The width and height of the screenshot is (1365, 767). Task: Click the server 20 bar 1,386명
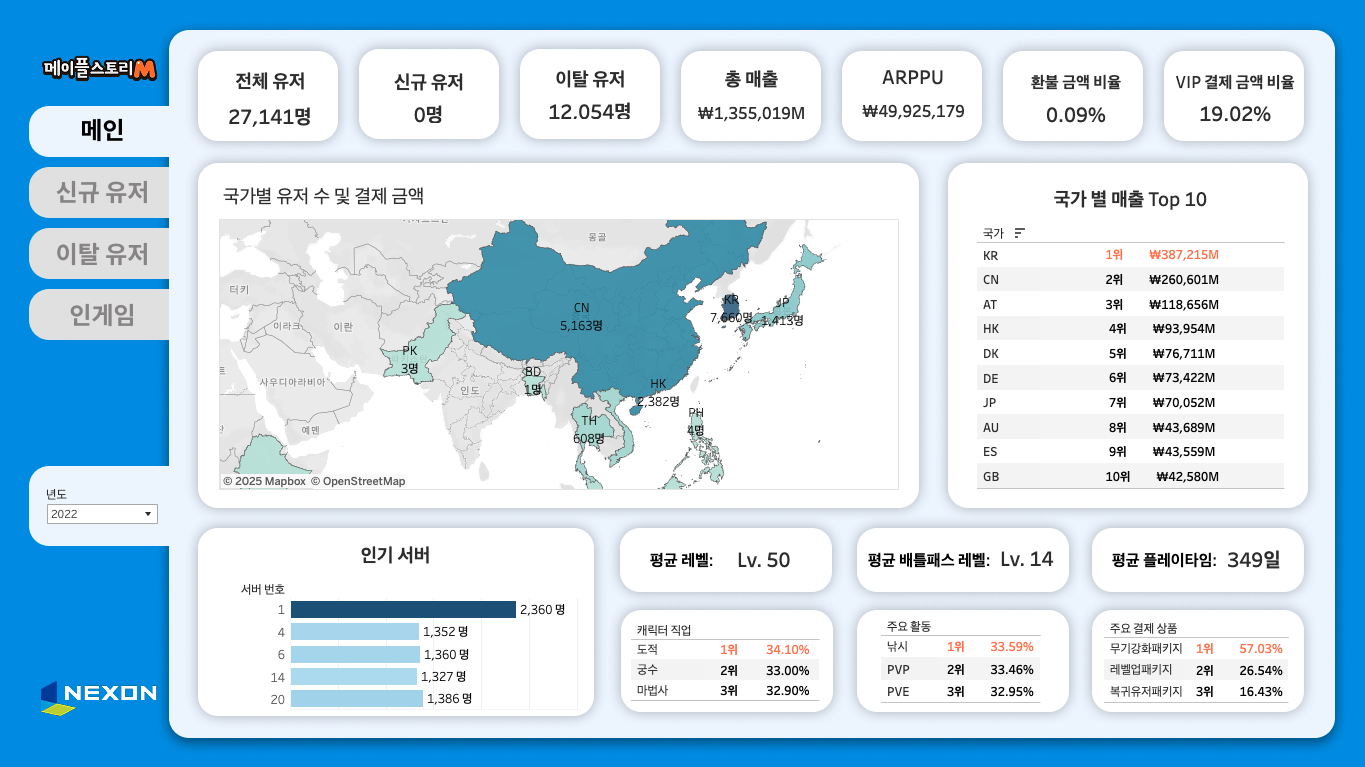click(x=357, y=699)
